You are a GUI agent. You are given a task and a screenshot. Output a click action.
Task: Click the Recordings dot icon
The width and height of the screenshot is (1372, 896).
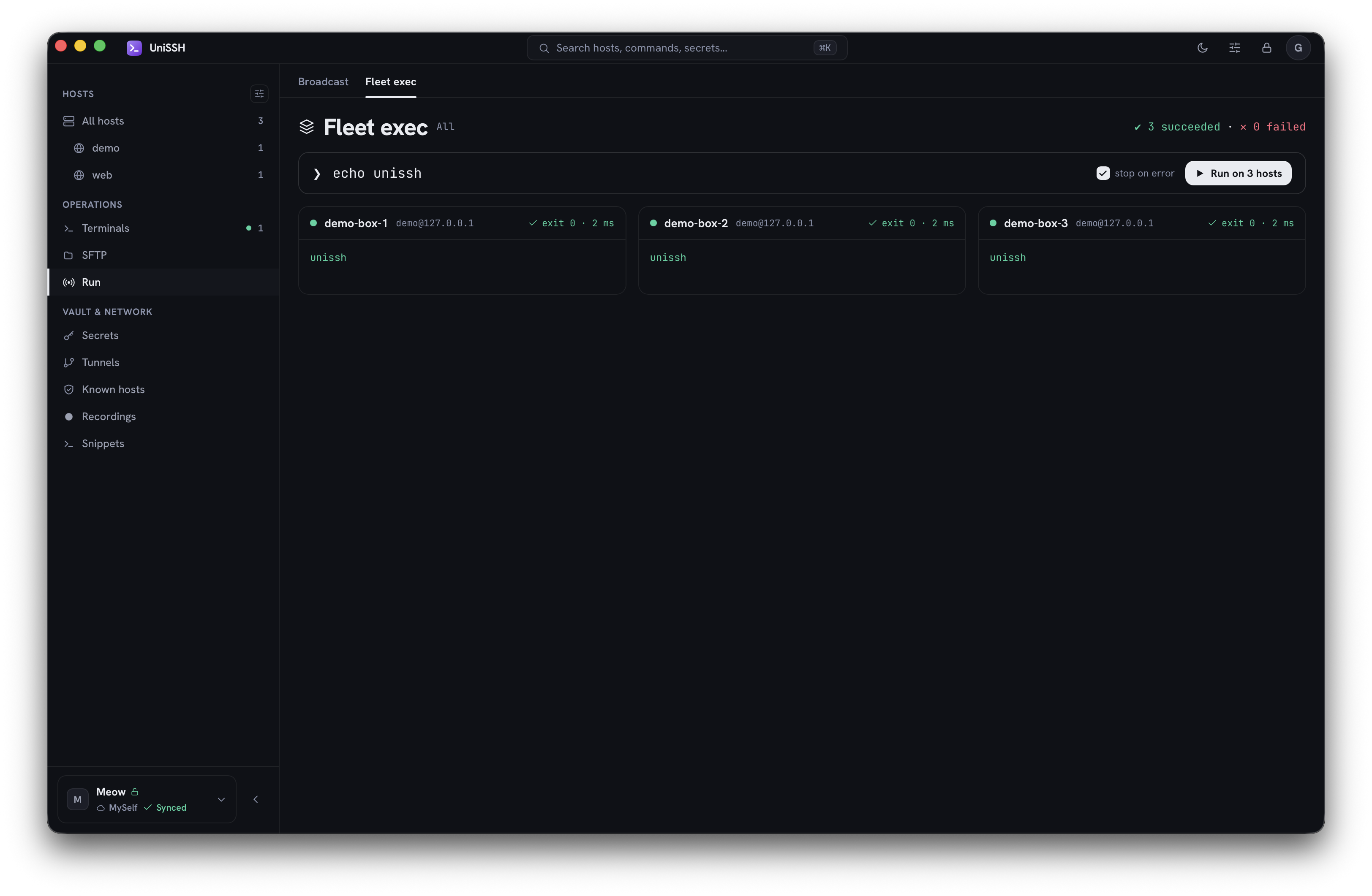(x=68, y=417)
